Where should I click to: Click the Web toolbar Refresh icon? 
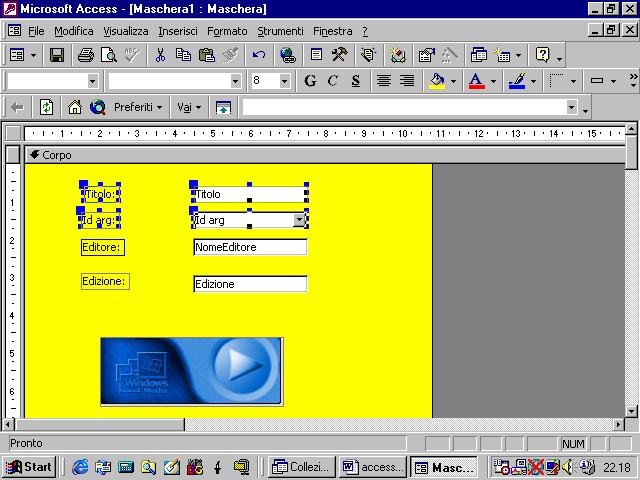click(x=46, y=107)
